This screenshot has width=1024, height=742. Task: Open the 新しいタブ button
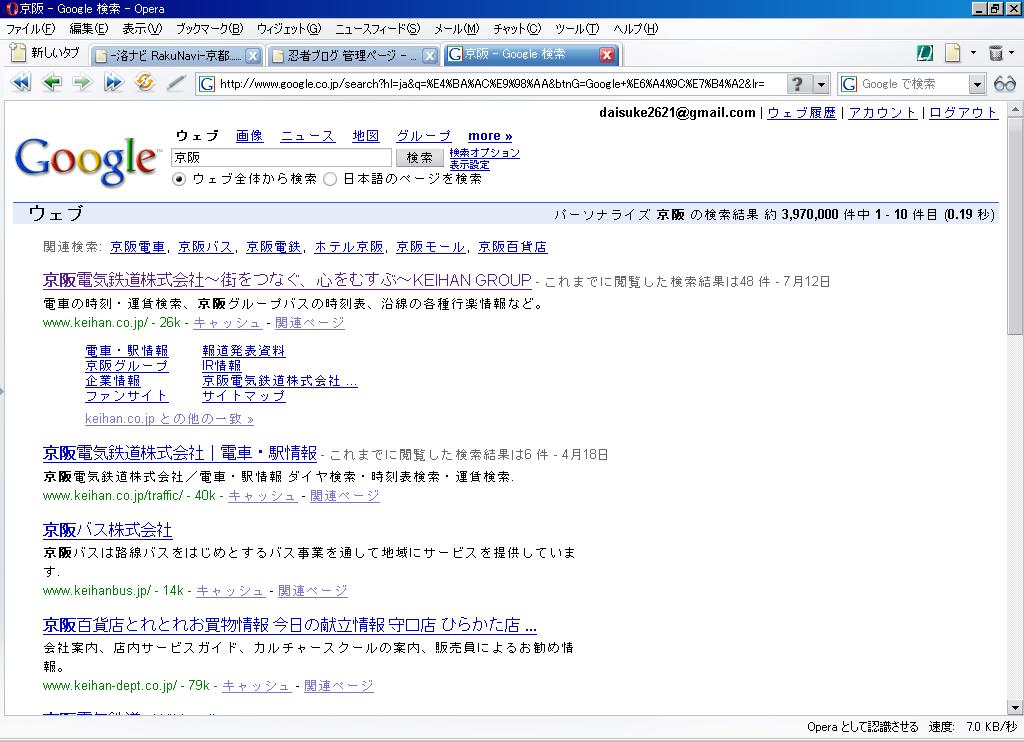click(x=46, y=54)
